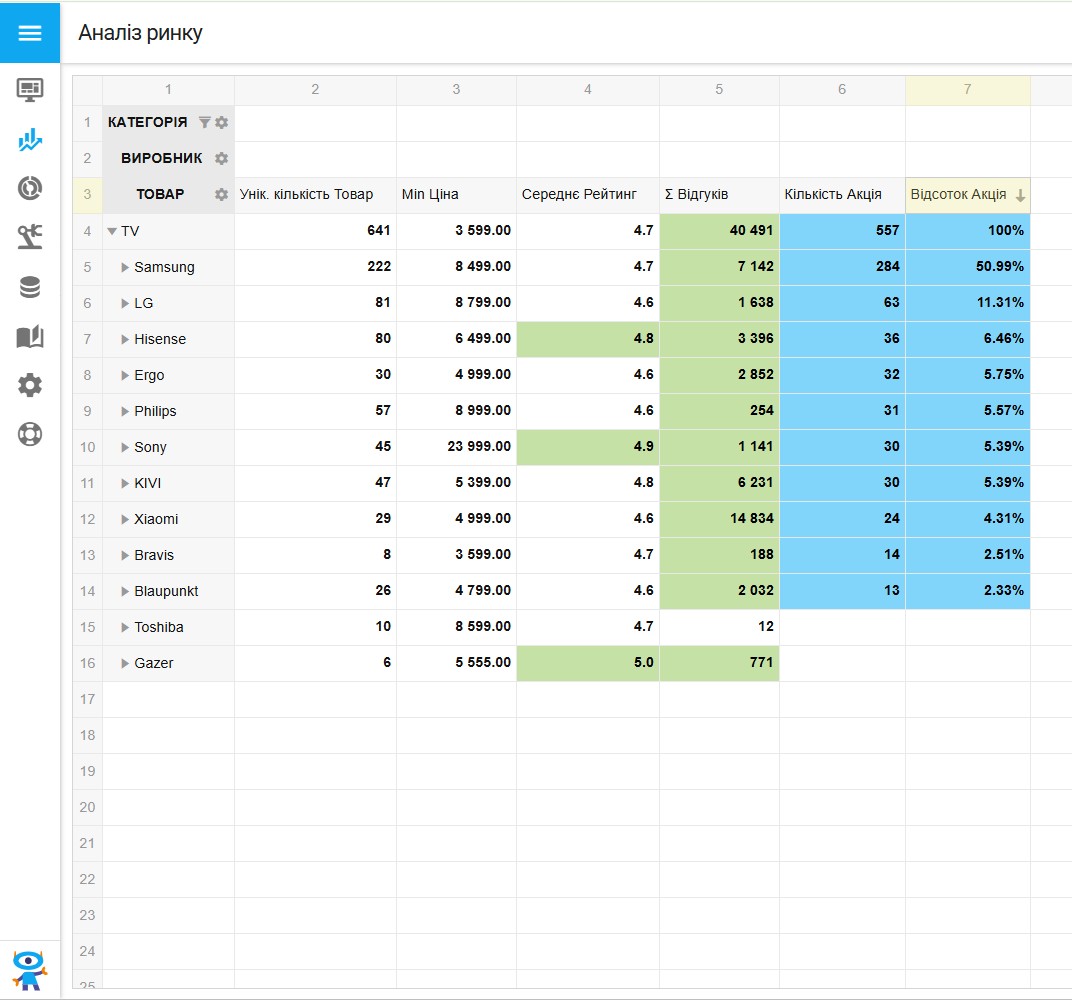Image resolution: width=1072 pixels, height=1000 pixels.
Task: Open the gear settings for ТОВАР field
Action: tap(221, 194)
